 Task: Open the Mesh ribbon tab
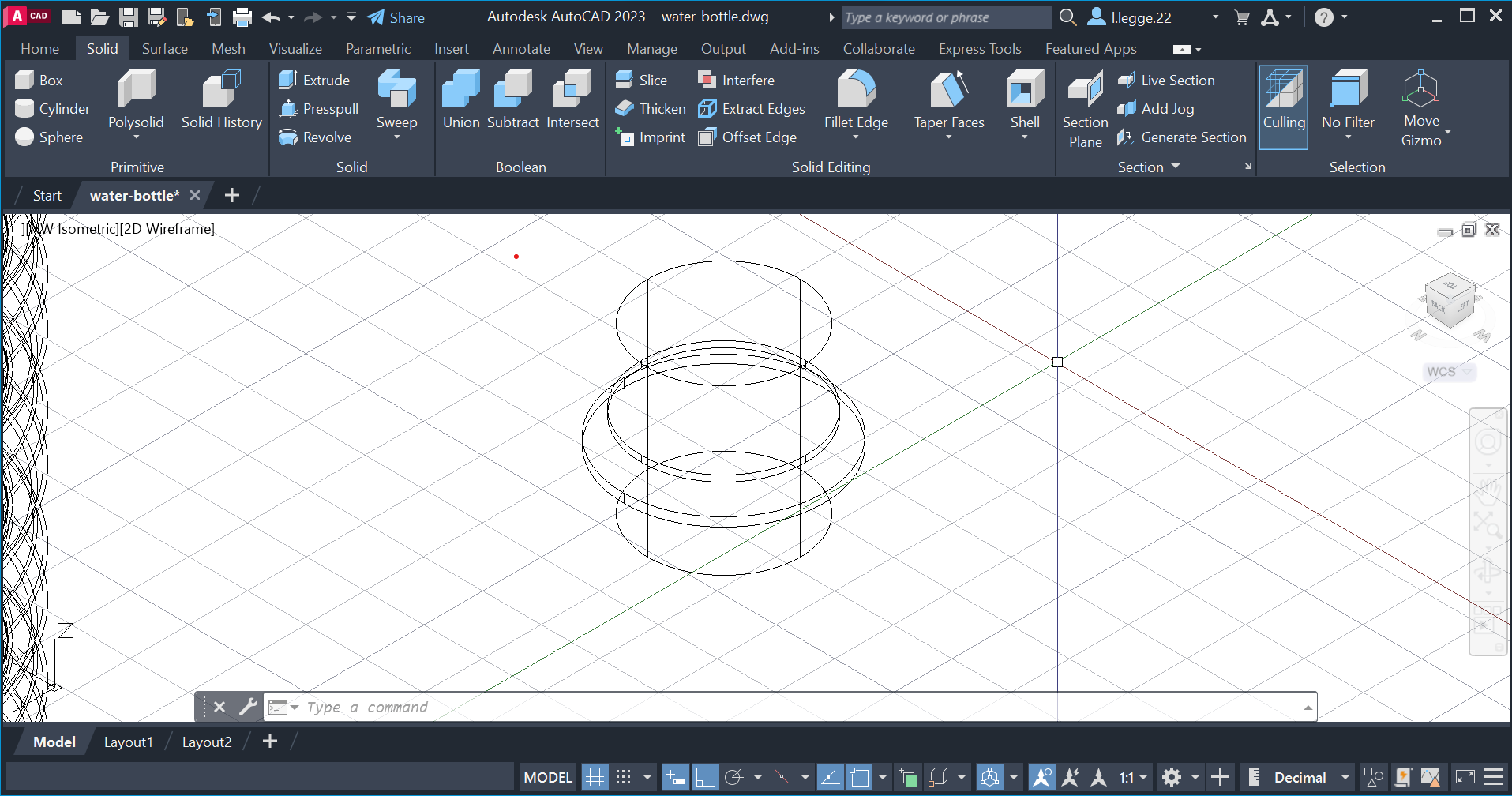pos(228,48)
